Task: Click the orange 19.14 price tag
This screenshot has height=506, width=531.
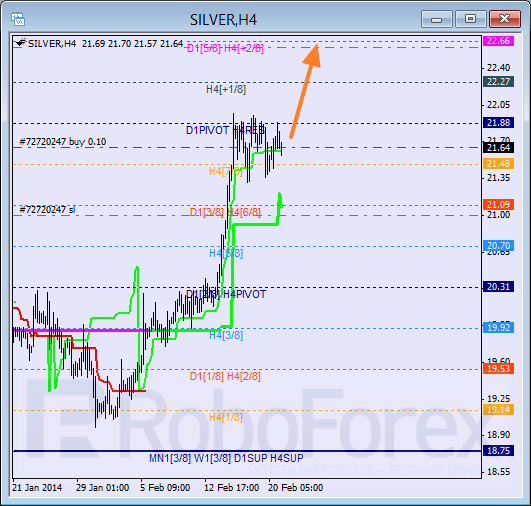Action: point(498,410)
